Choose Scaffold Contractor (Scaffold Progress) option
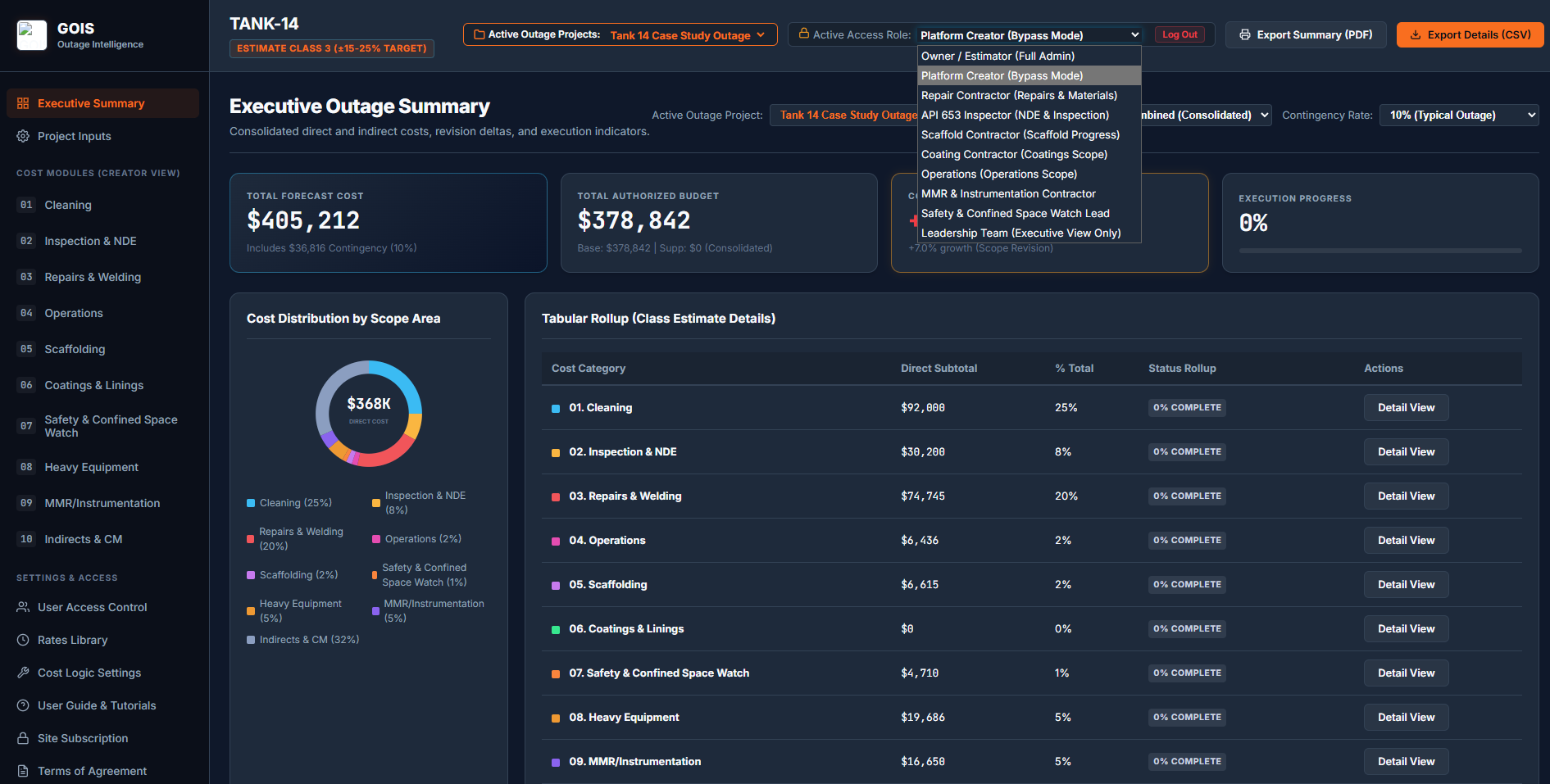 (x=1029, y=134)
